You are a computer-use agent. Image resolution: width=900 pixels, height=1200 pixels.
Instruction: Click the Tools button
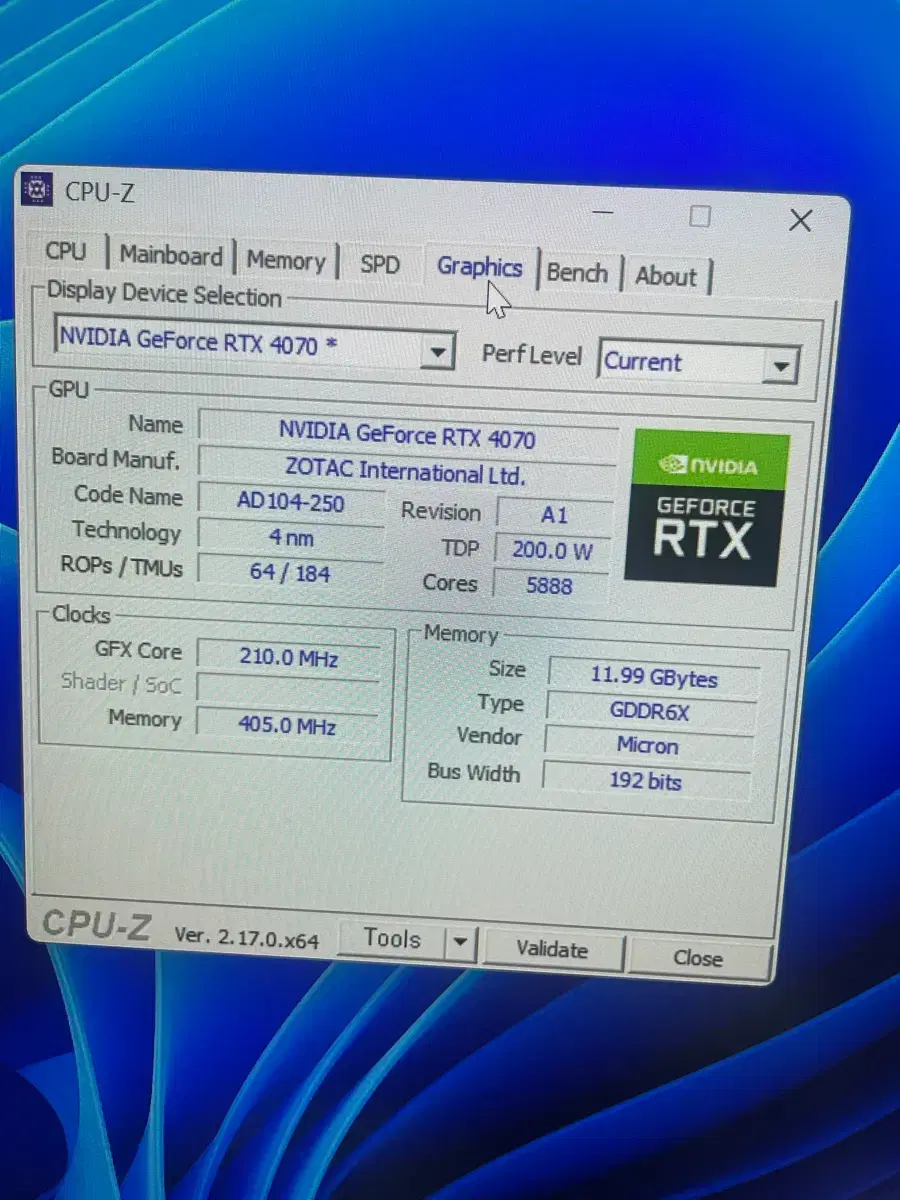(x=392, y=939)
